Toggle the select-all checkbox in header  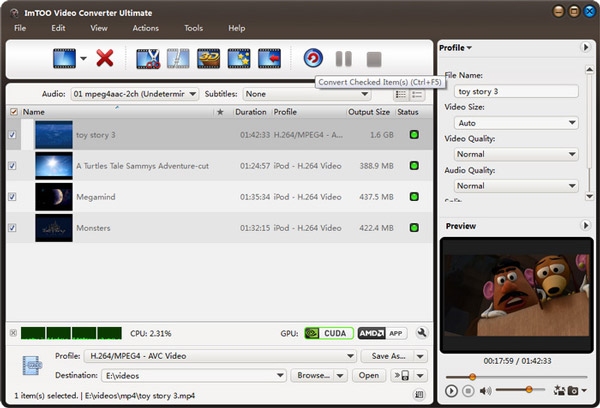(13, 112)
